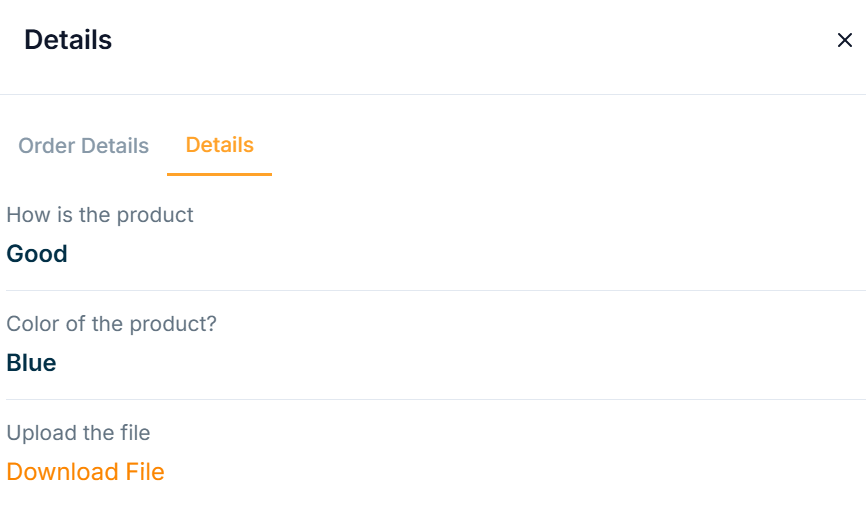Click the product color answer 'Blue'
Screen dimensions: 866x517
pyautogui.click(x=31, y=363)
